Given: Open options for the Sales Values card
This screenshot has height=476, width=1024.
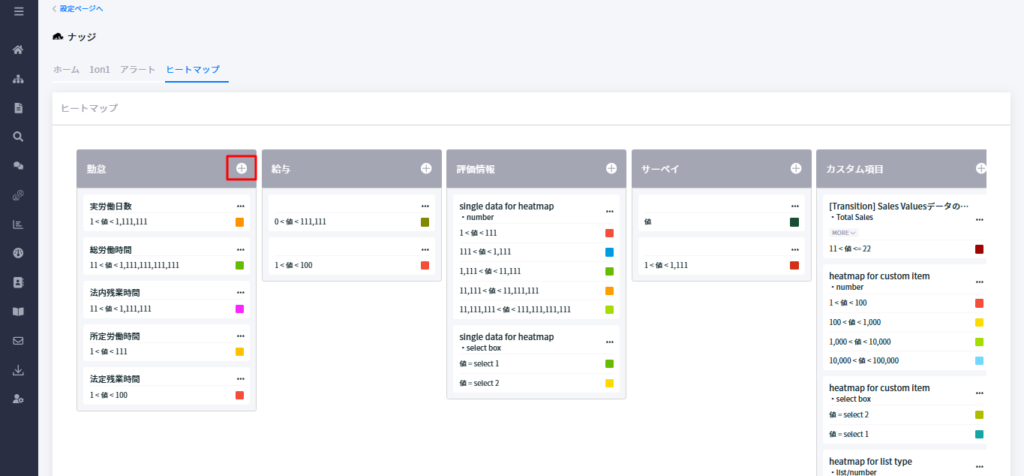Looking at the screenshot, I should click(x=980, y=219).
